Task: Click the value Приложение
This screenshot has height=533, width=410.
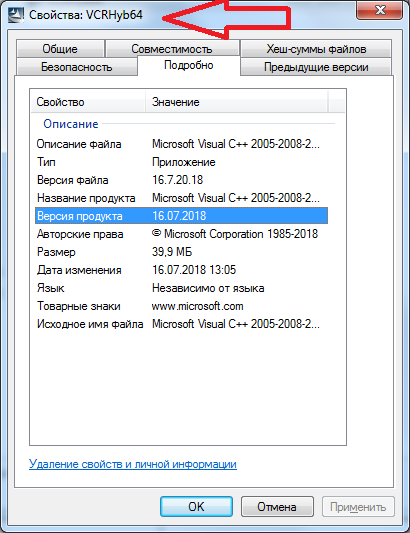Action: tap(184, 162)
